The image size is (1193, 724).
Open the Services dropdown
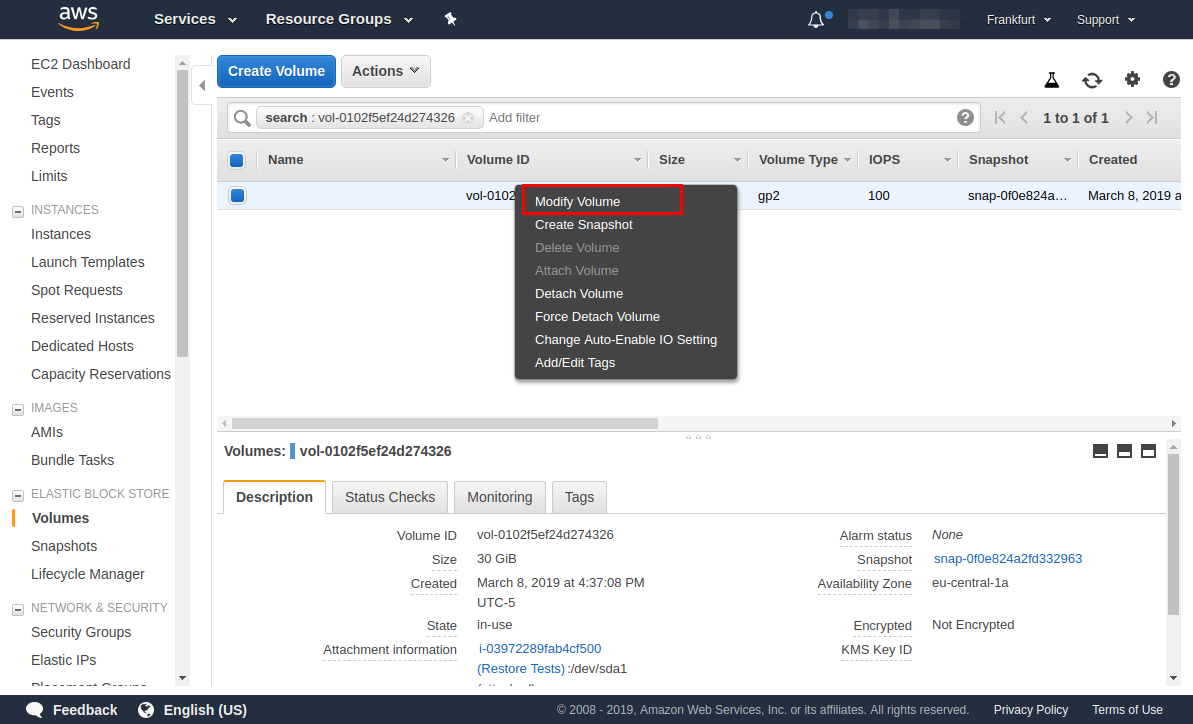194,18
